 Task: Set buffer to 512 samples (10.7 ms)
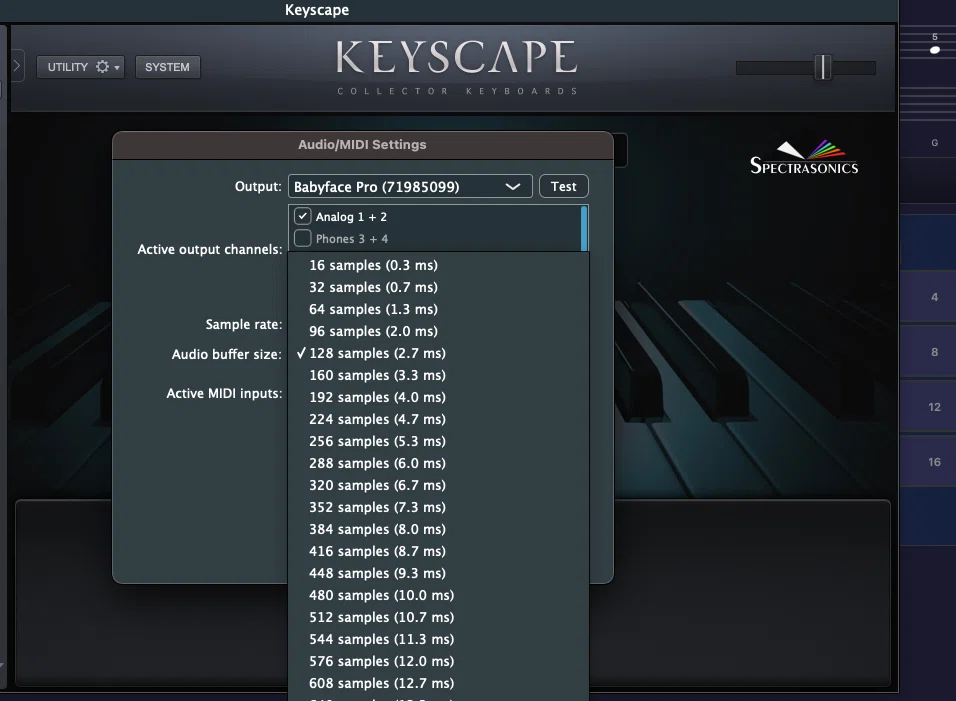(x=438, y=616)
